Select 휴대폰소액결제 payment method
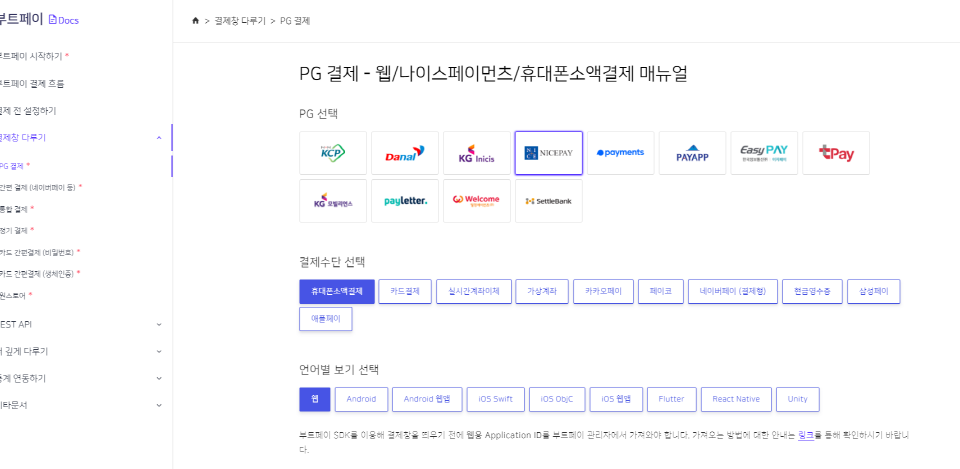 (337, 291)
